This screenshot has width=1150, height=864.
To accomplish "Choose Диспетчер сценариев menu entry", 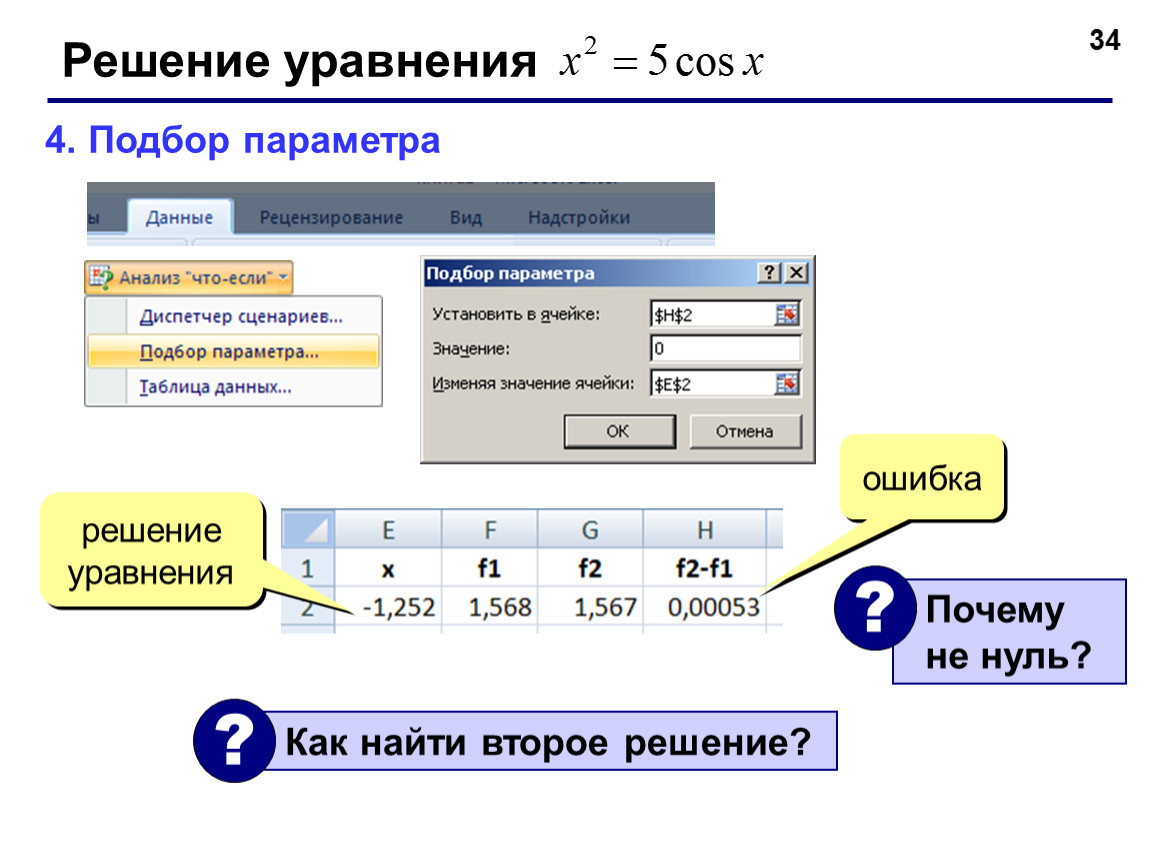I will [x=233, y=316].
